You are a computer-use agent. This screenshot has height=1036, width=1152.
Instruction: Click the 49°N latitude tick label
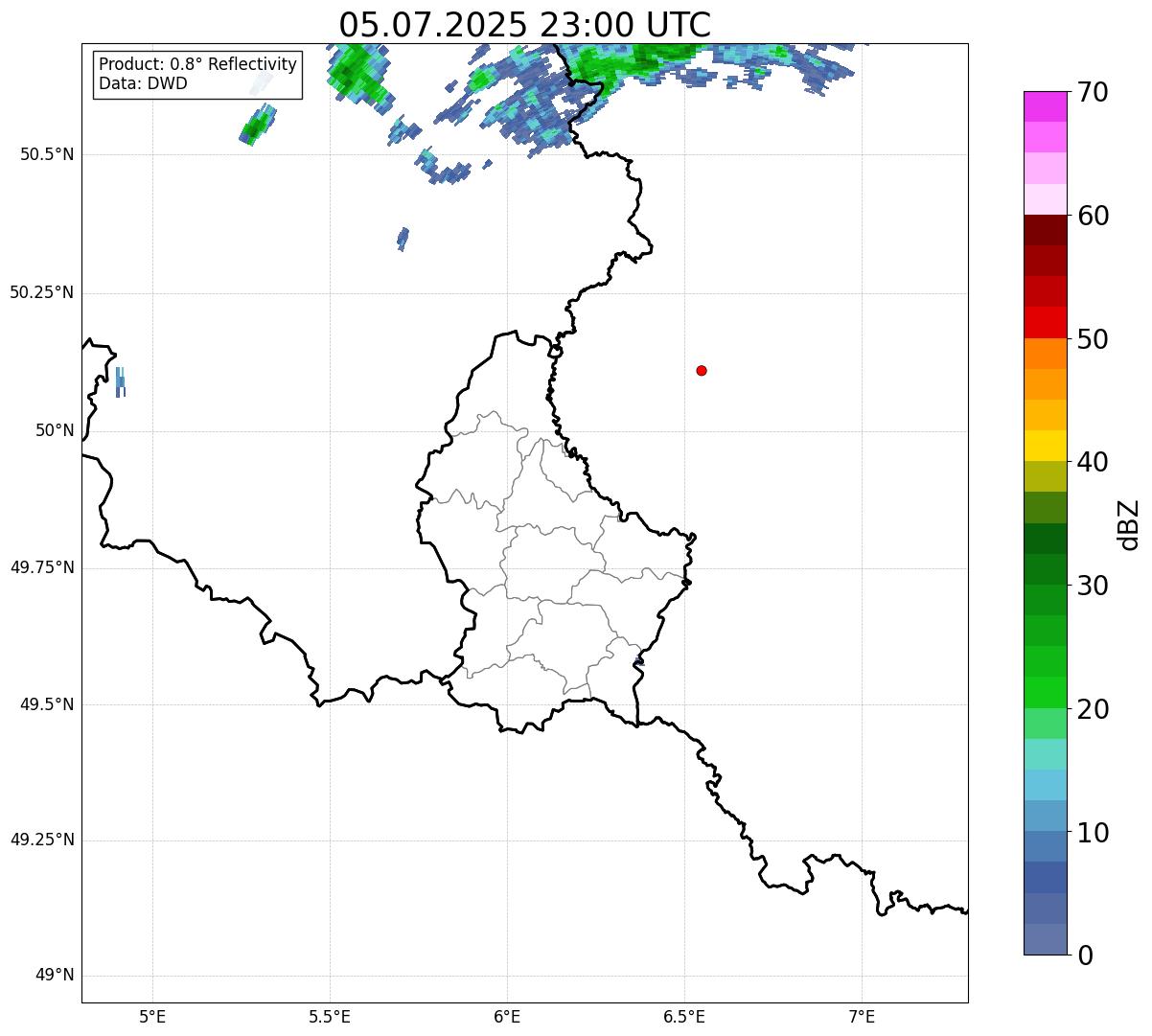pos(55,976)
